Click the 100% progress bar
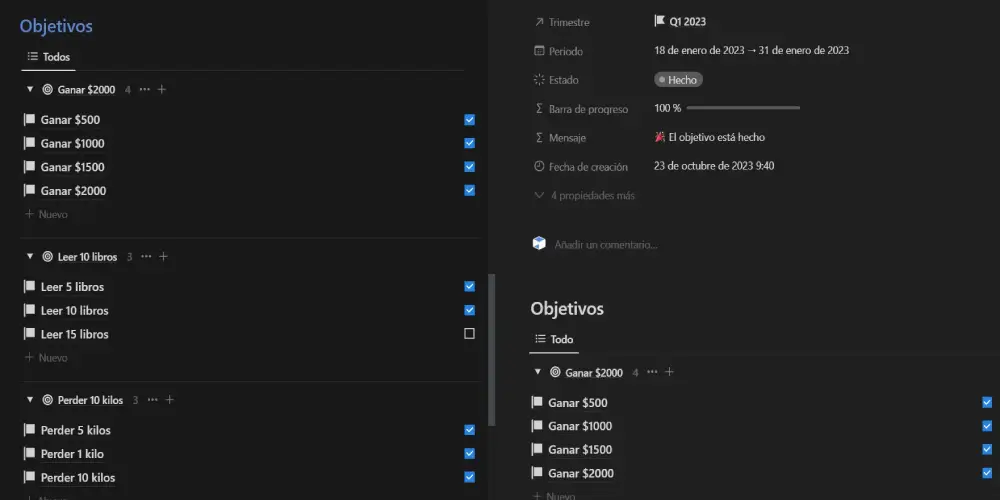 pyautogui.click(x=742, y=108)
